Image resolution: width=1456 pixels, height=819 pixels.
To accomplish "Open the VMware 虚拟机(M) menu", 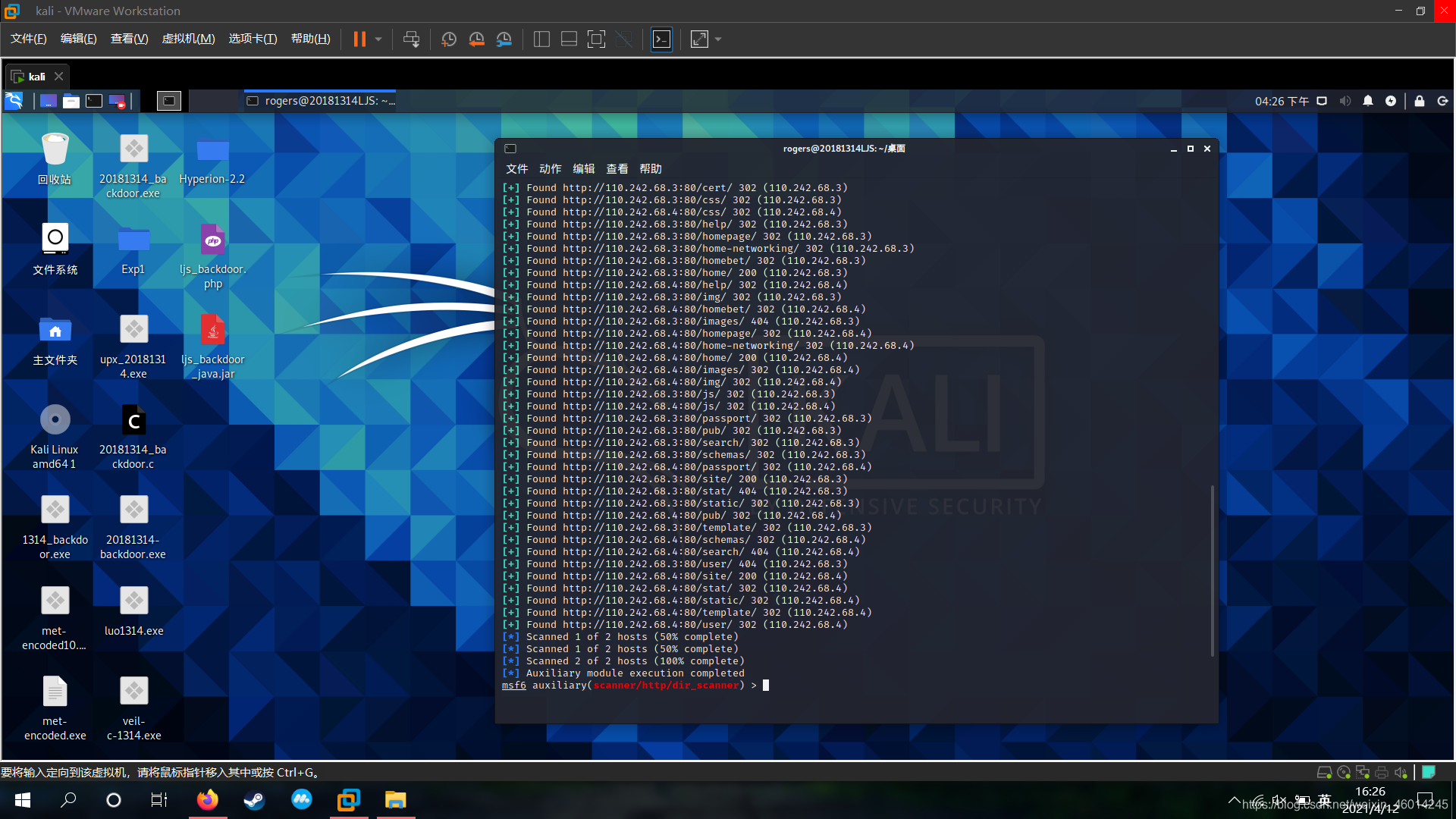I will 189,39.
